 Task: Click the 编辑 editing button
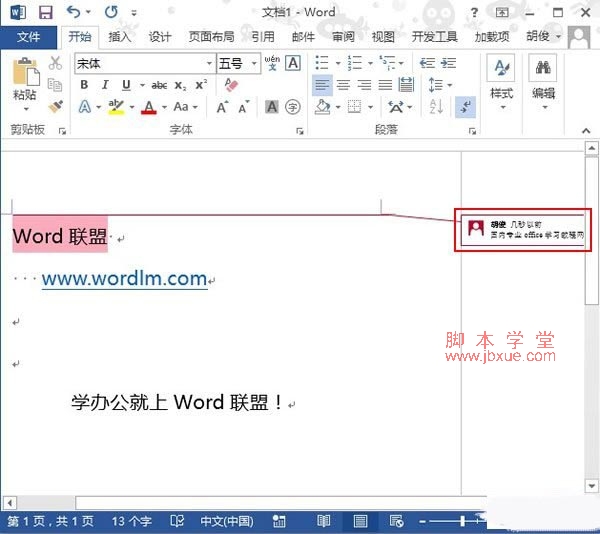[x=543, y=80]
